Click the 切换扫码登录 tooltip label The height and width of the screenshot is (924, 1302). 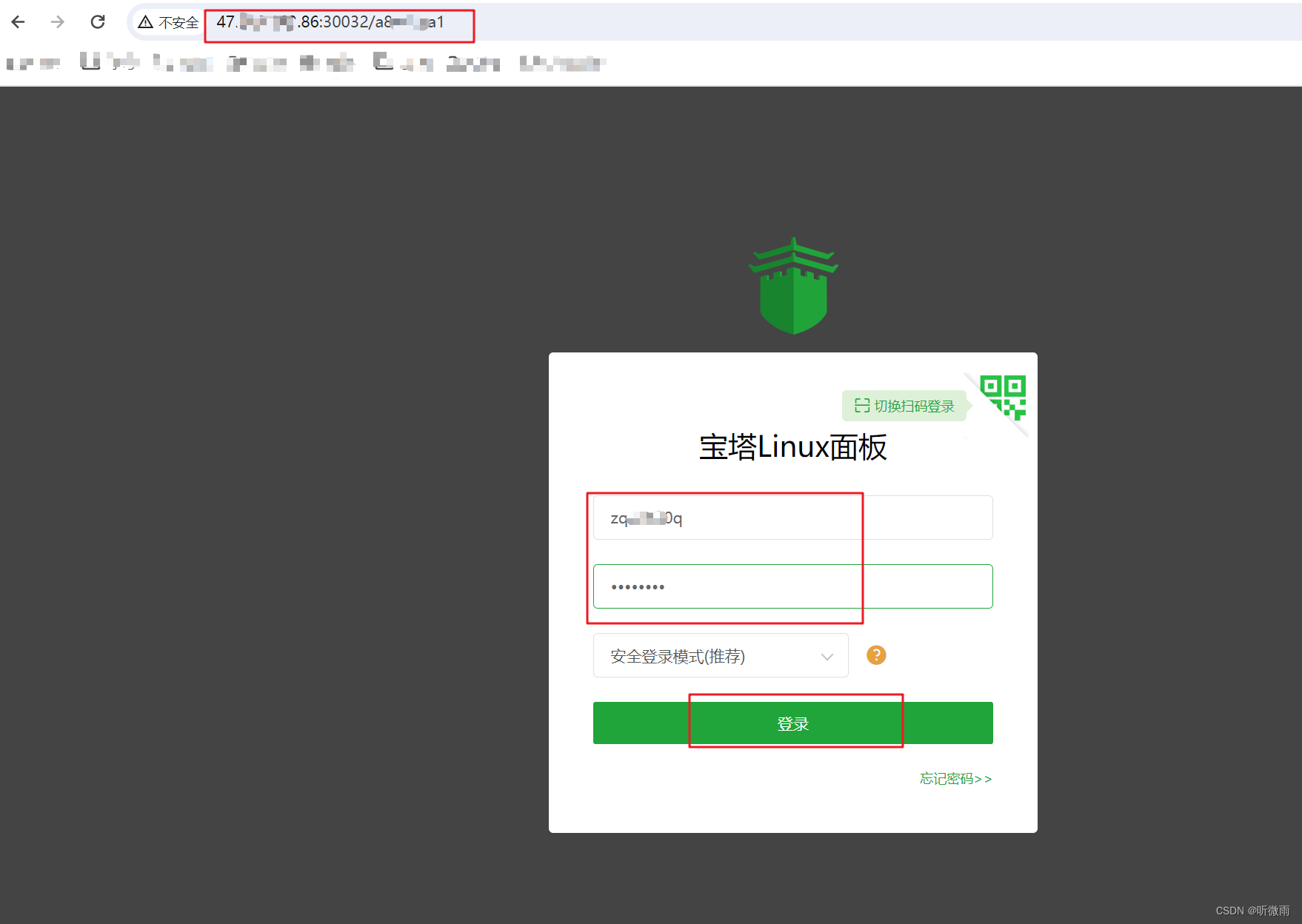[904, 406]
